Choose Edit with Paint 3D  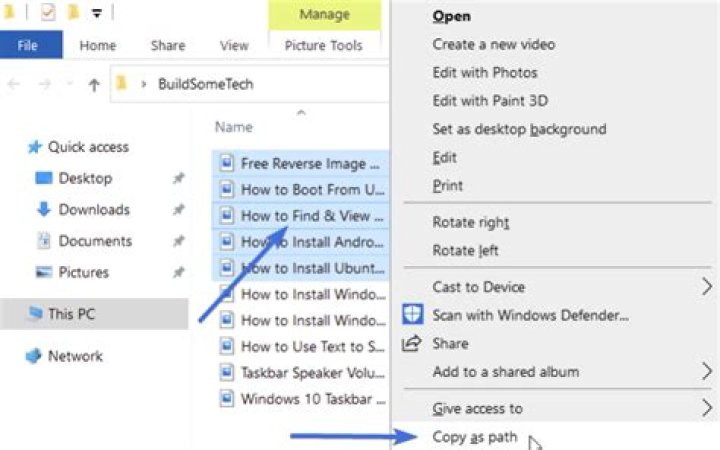[490, 101]
